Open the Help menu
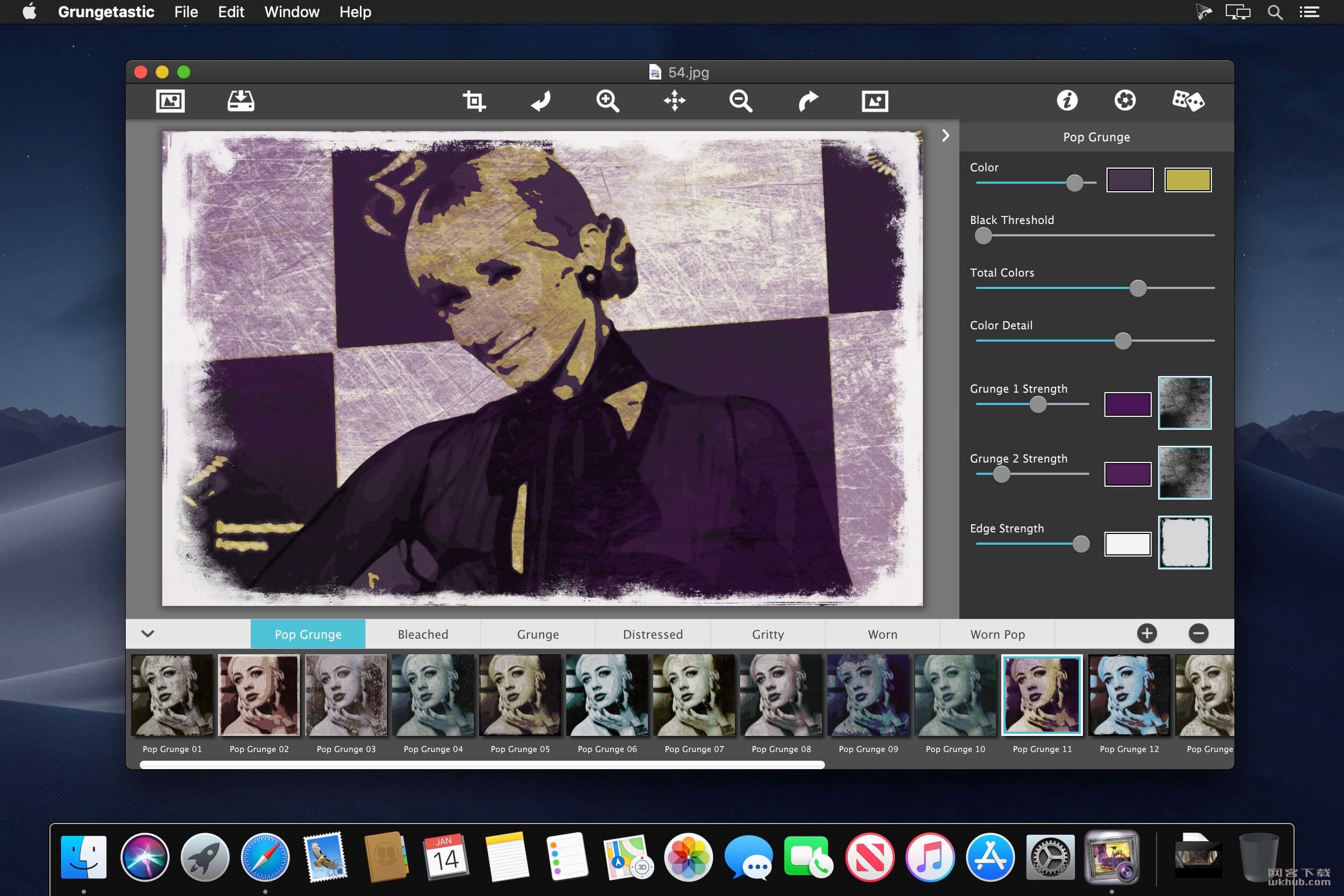The width and height of the screenshot is (1344, 896). point(355,11)
